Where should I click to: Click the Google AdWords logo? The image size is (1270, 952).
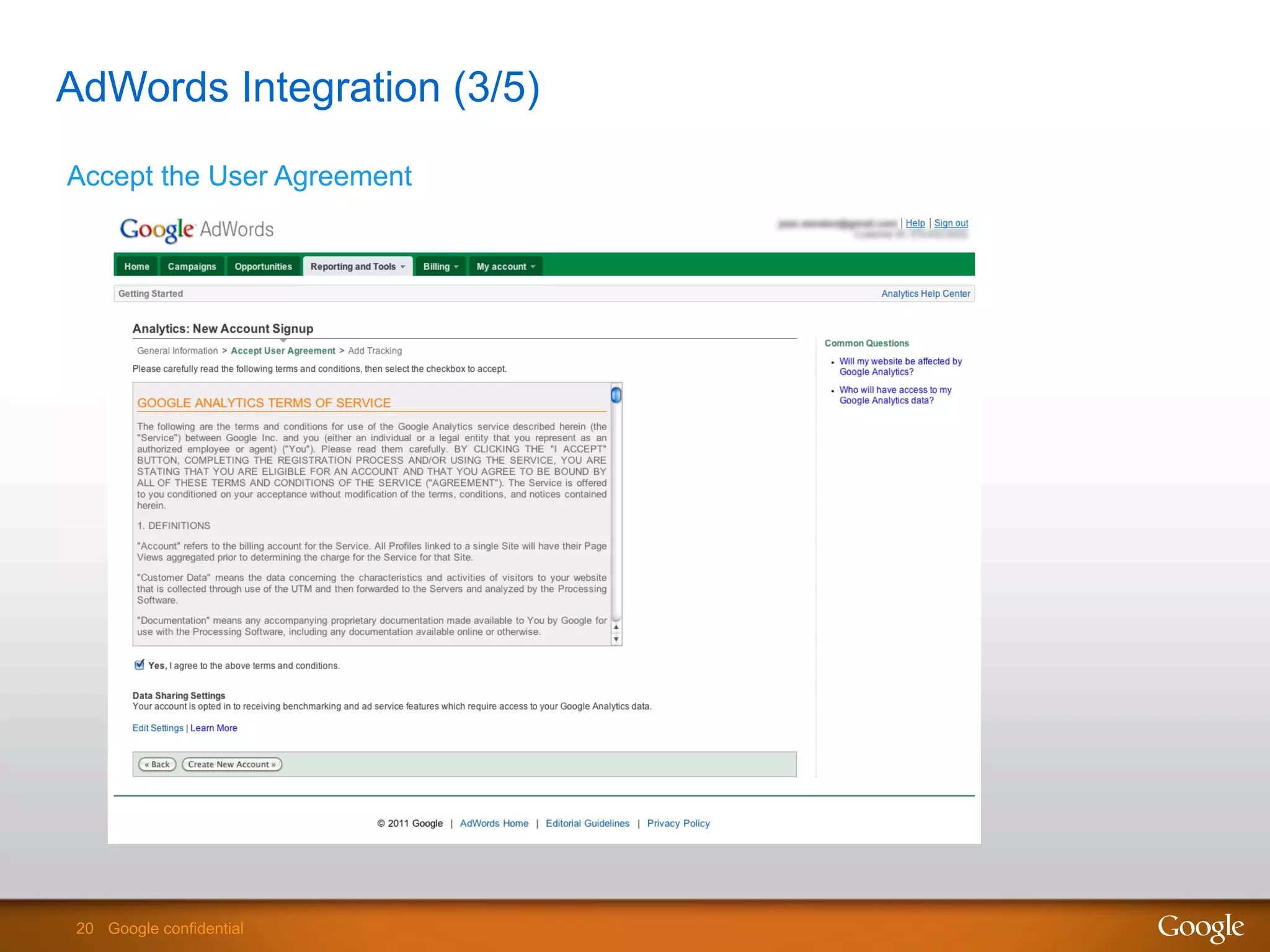click(x=197, y=230)
